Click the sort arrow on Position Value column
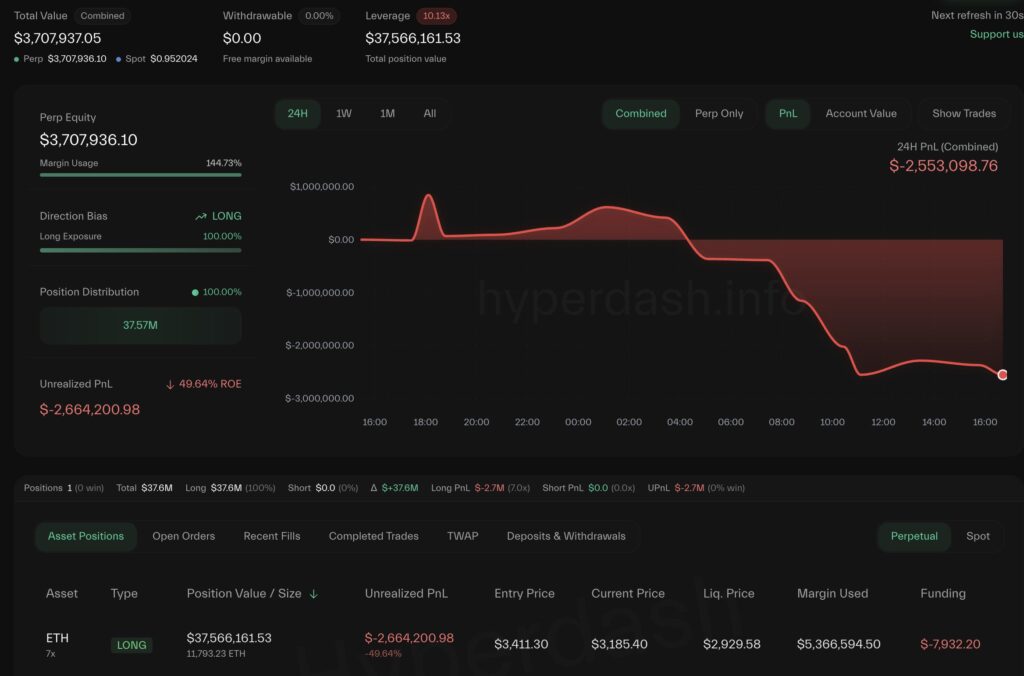The height and width of the screenshot is (676, 1024). point(314,593)
